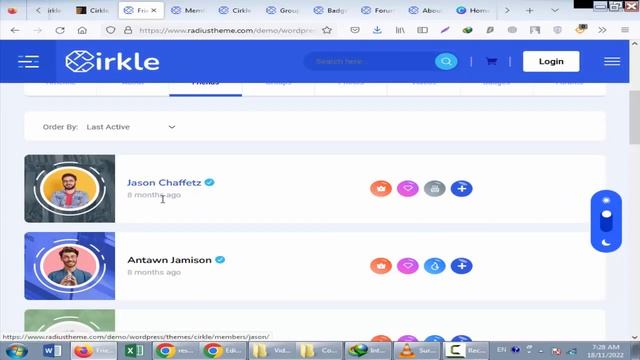Screen dimensions: 640x360
Task: Click the orange badge icon for Antawn Jamison
Action: coord(381,266)
